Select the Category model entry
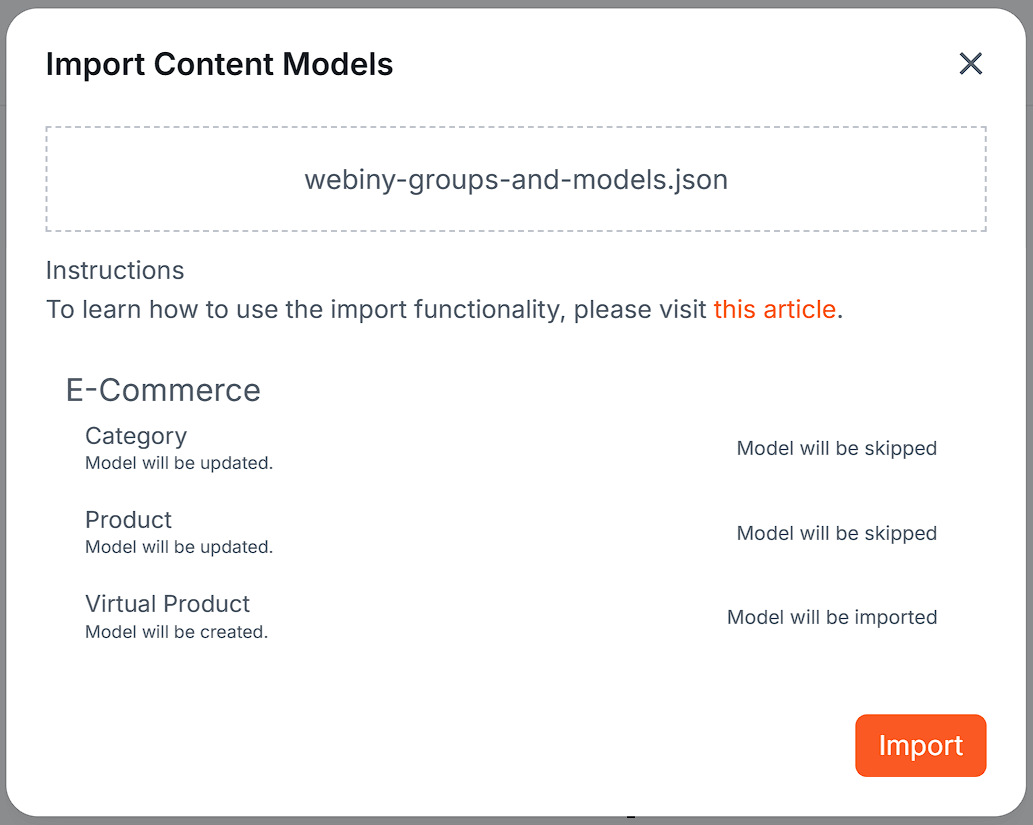The width and height of the screenshot is (1033, 825). (x=136, y=436)
